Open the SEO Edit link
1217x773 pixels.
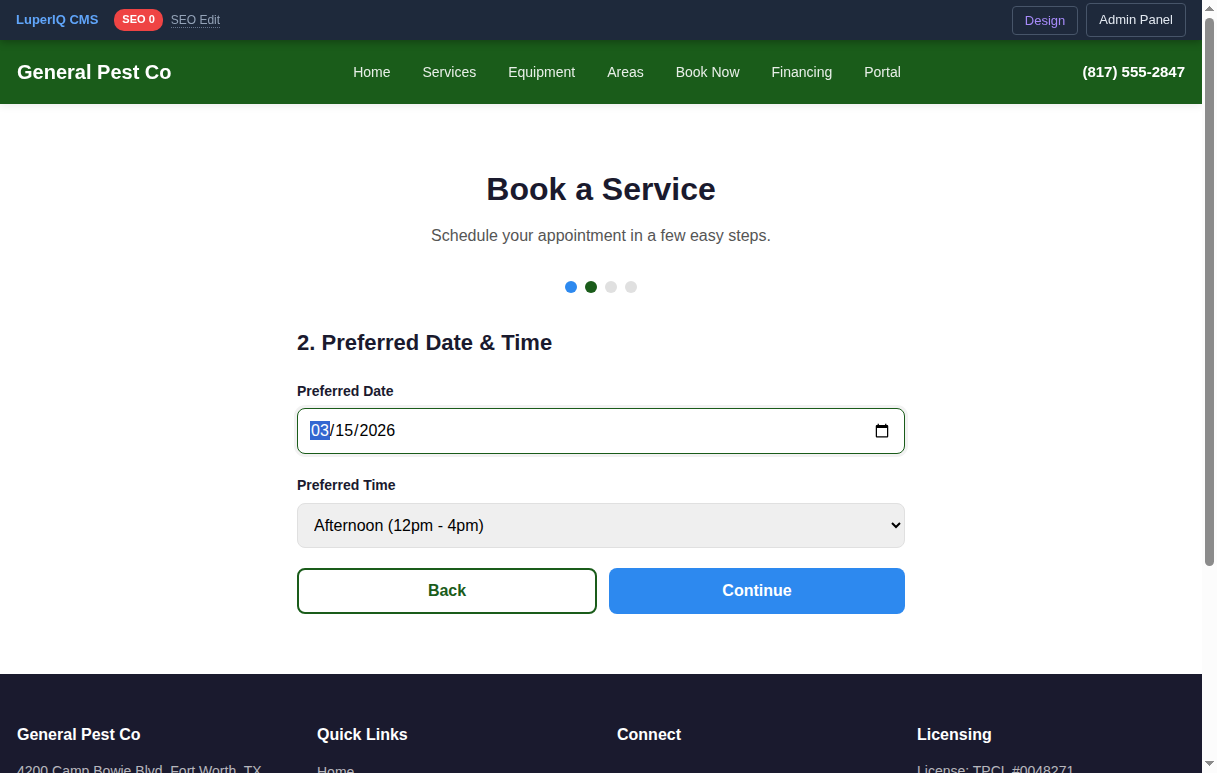[x=195, y=19]
